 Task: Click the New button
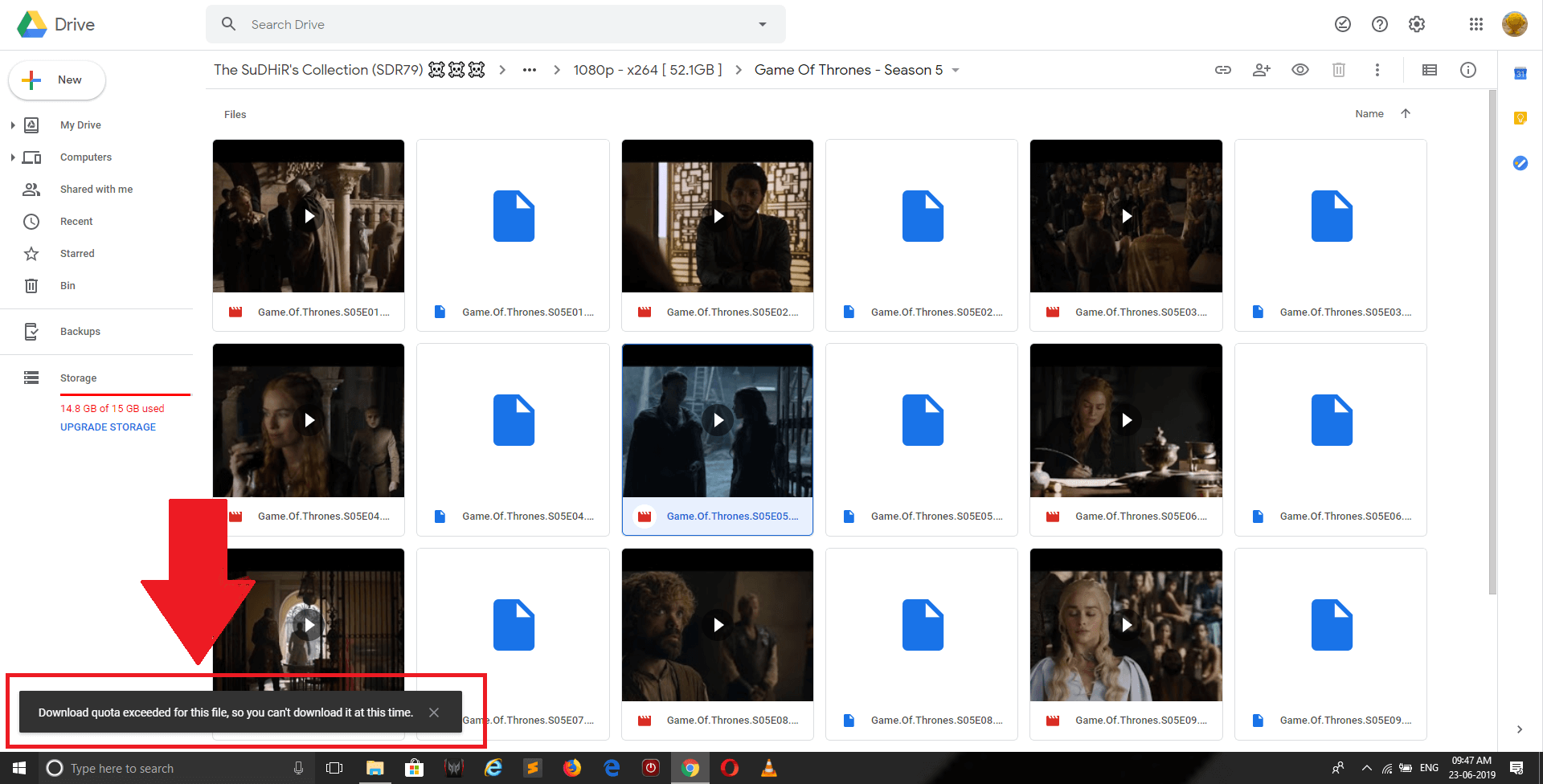click(x=57, y=80)
